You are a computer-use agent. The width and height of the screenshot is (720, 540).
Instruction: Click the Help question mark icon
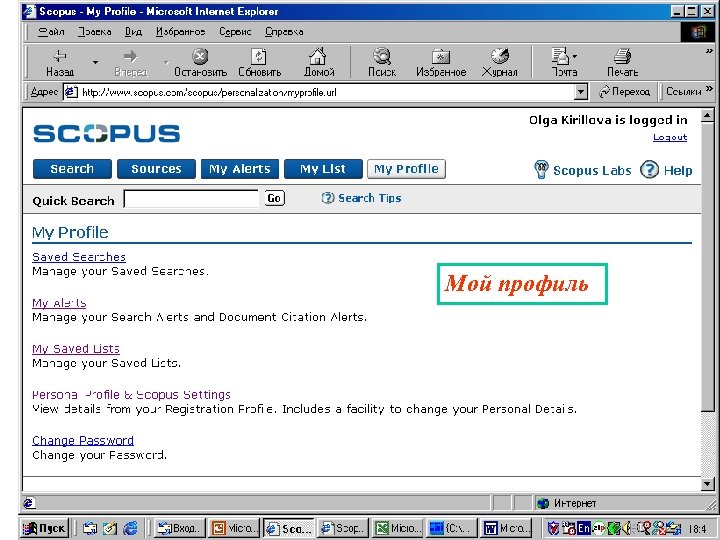coord(649,169)
